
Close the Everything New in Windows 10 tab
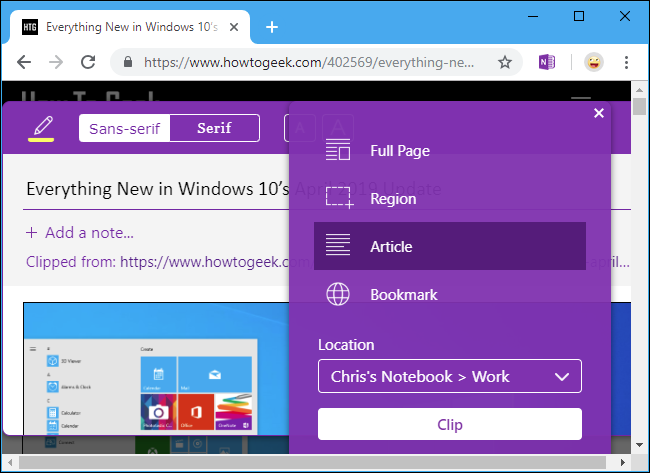coord(234,27)
